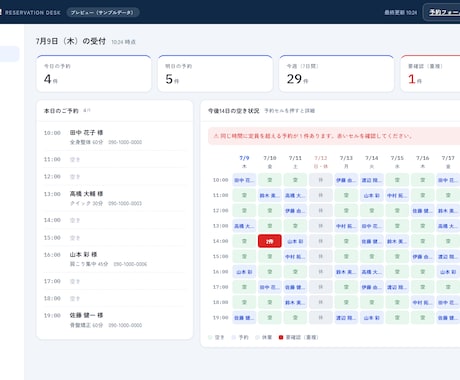Open the 7/11 14:00 山本 彩 cell
The image size is (460, 380).
click(295, 241)
